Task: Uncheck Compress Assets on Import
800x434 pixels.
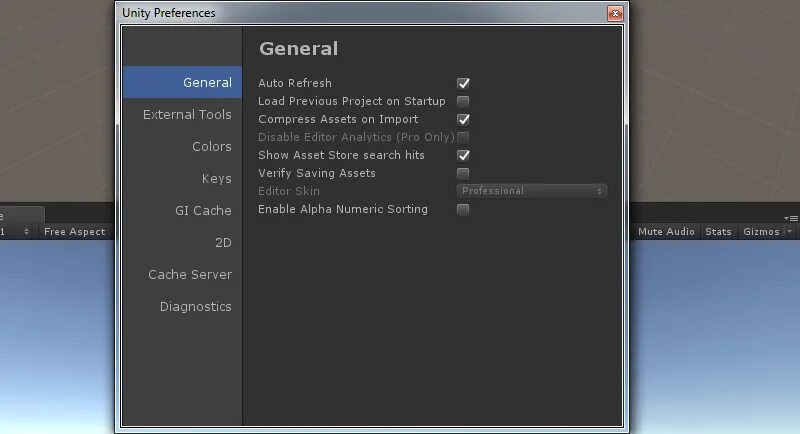Action: [463, 119]
